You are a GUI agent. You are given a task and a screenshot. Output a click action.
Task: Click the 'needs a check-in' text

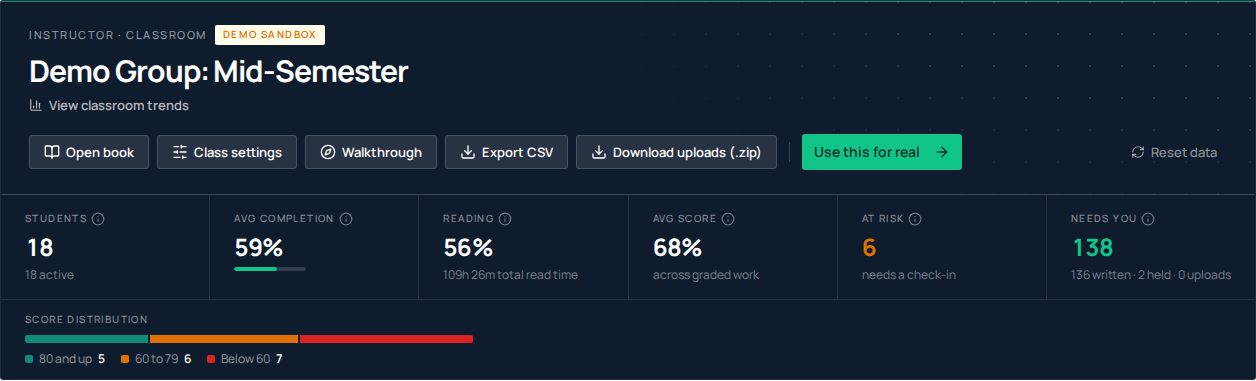909,275
